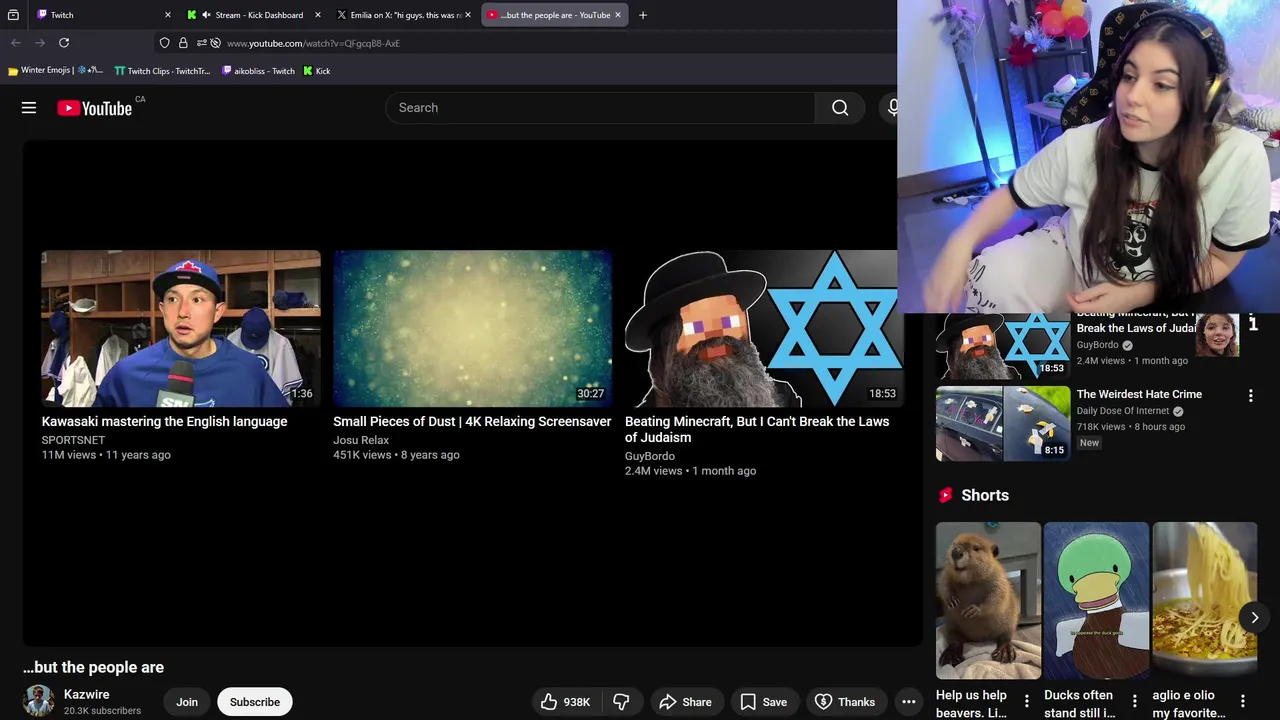Reload the current page

tap(64, 43)
